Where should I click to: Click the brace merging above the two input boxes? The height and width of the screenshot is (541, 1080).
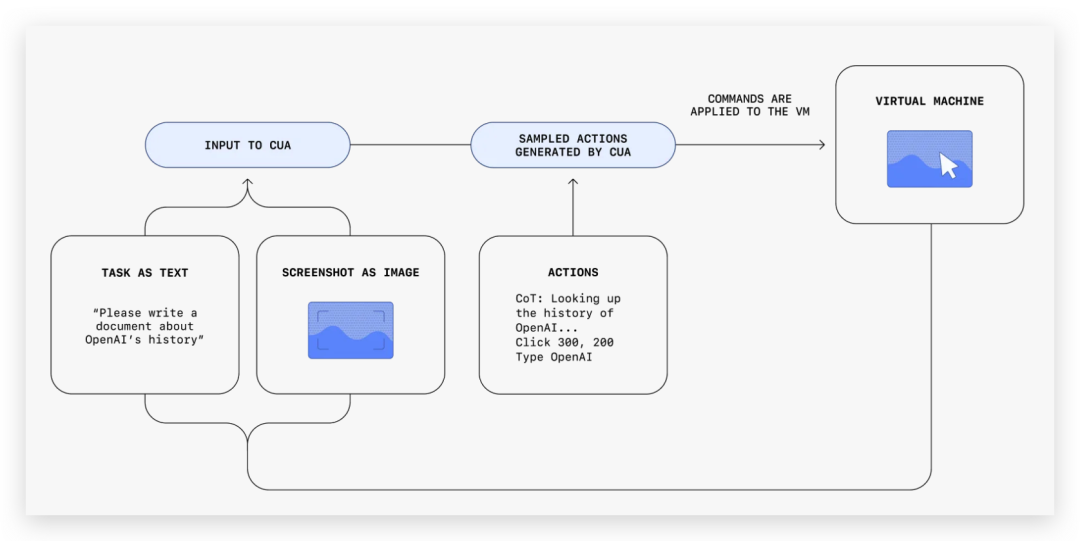(248, 208)
